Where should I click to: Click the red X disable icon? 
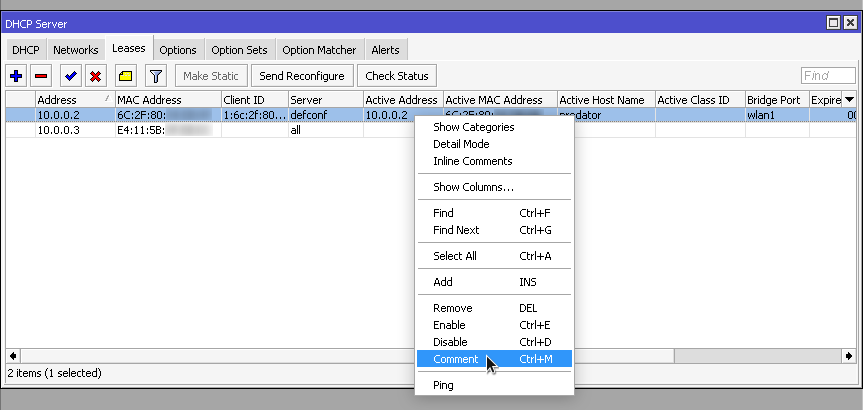point(96,76)
